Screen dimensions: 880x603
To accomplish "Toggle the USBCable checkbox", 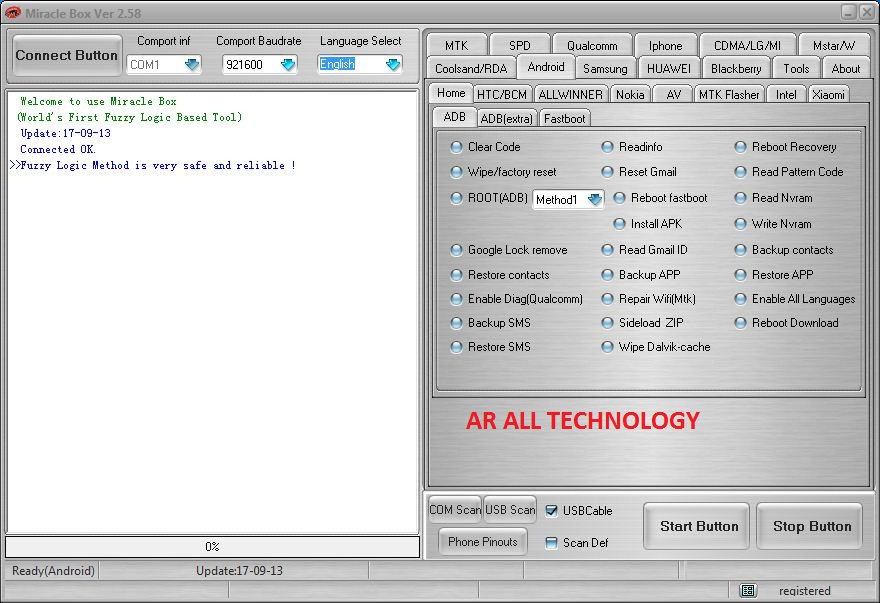I will click(552, 510).
